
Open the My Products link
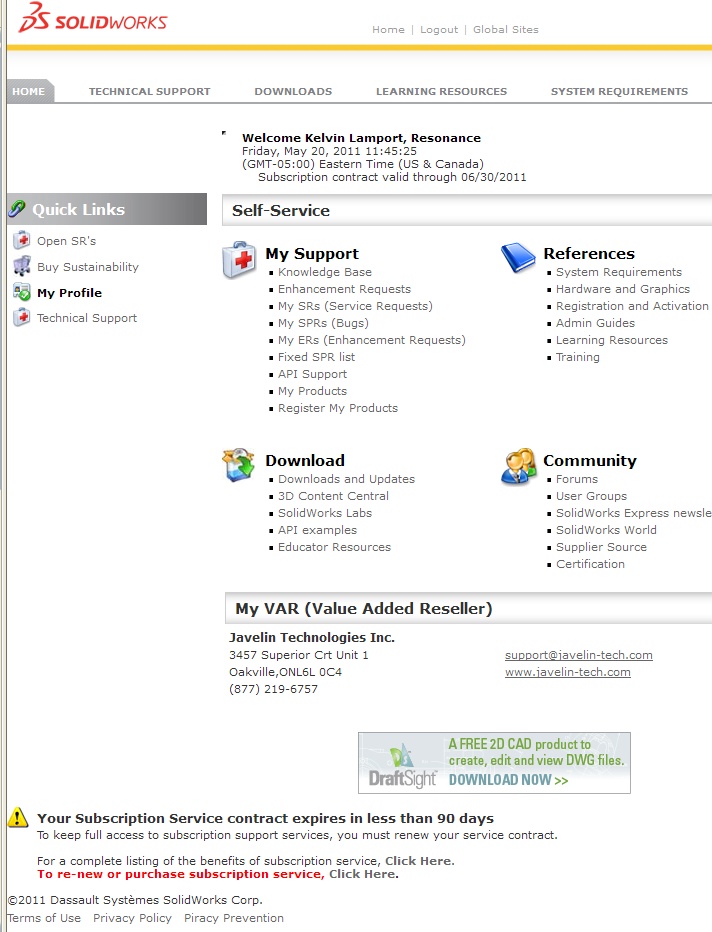tap(312, 391)
